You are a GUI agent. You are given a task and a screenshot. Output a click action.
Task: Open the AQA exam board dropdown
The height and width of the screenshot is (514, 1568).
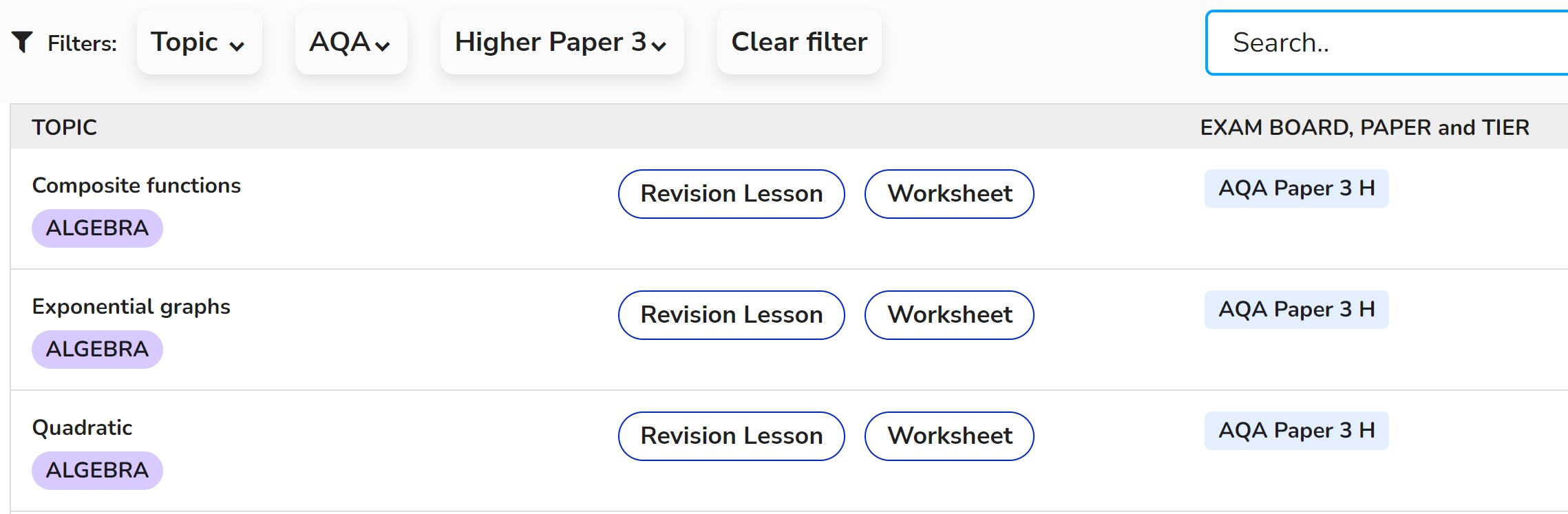point(350,43)
